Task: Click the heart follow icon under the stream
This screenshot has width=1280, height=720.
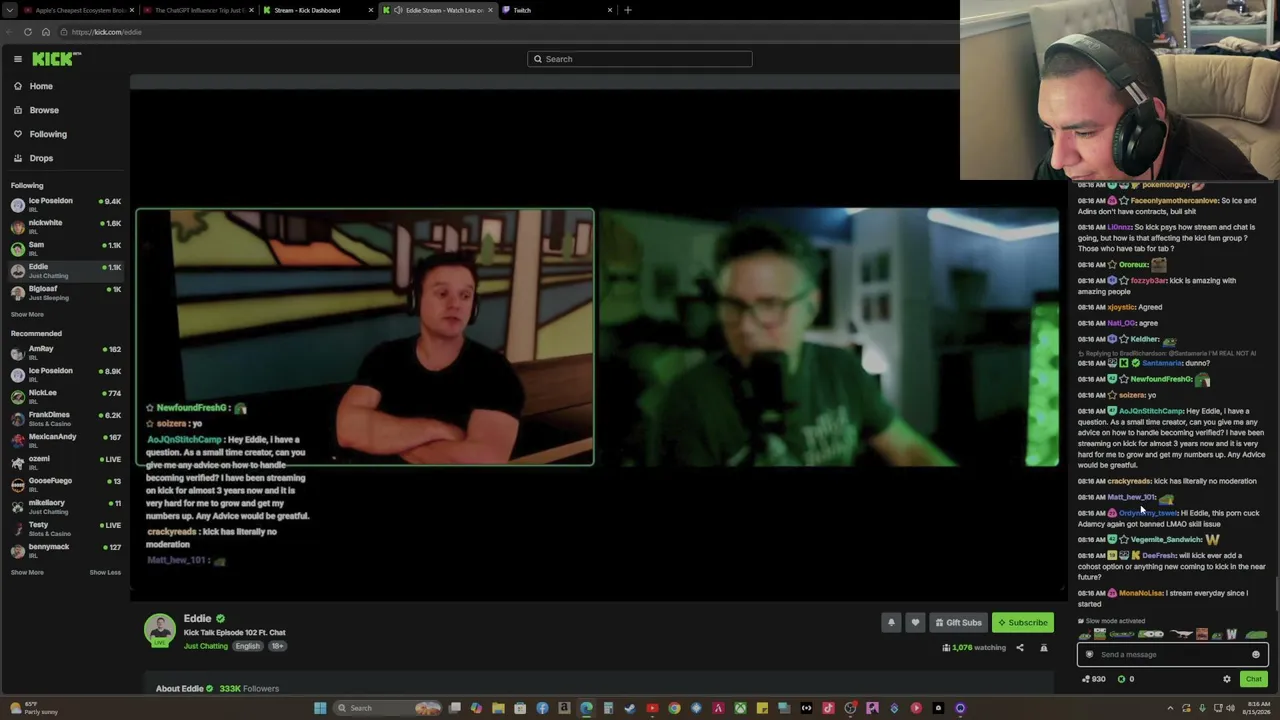Action: pyautogui.click(x=915, y=622)
